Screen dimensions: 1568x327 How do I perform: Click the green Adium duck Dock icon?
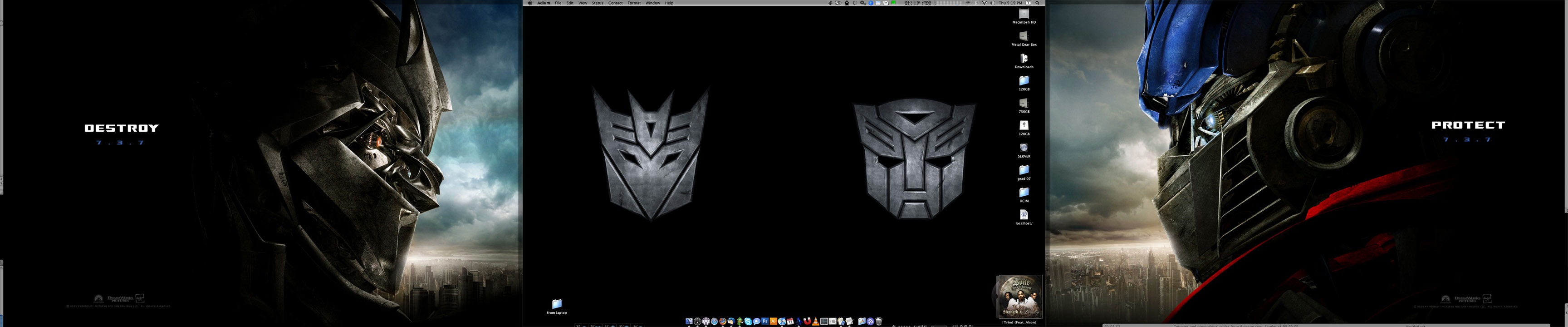tap(740, 321)
